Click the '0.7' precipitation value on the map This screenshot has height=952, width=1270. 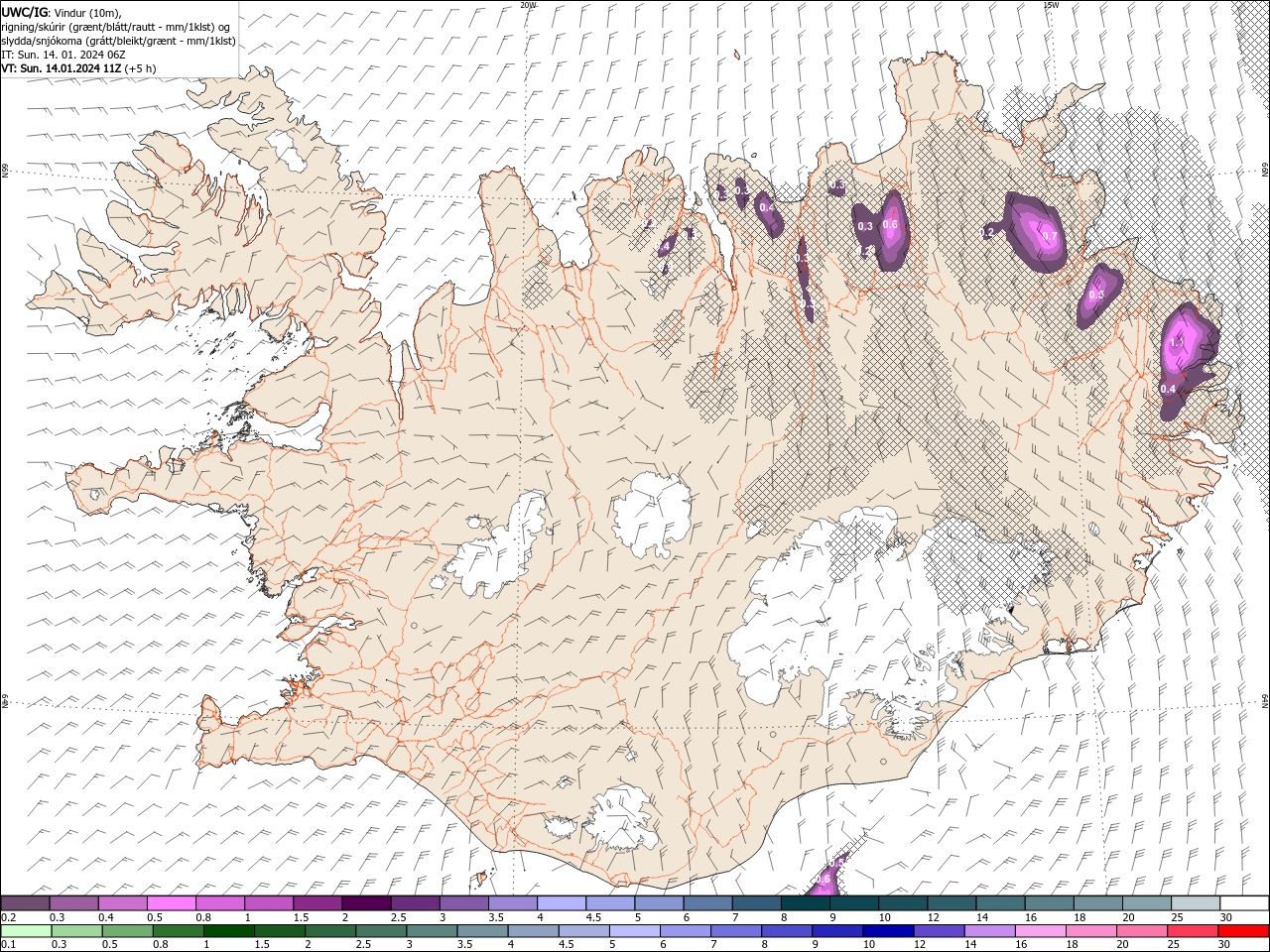coord(1050,236)
